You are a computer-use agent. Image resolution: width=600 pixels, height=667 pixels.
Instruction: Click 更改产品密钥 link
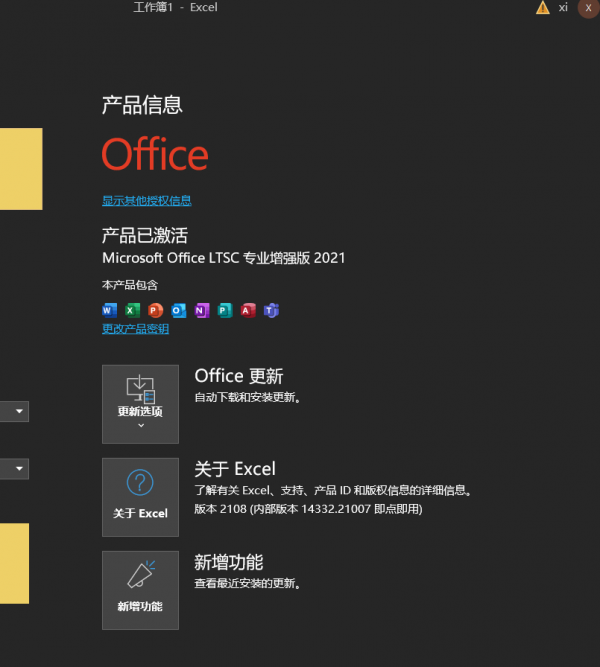pyautogui.click(x=135, y=329)
